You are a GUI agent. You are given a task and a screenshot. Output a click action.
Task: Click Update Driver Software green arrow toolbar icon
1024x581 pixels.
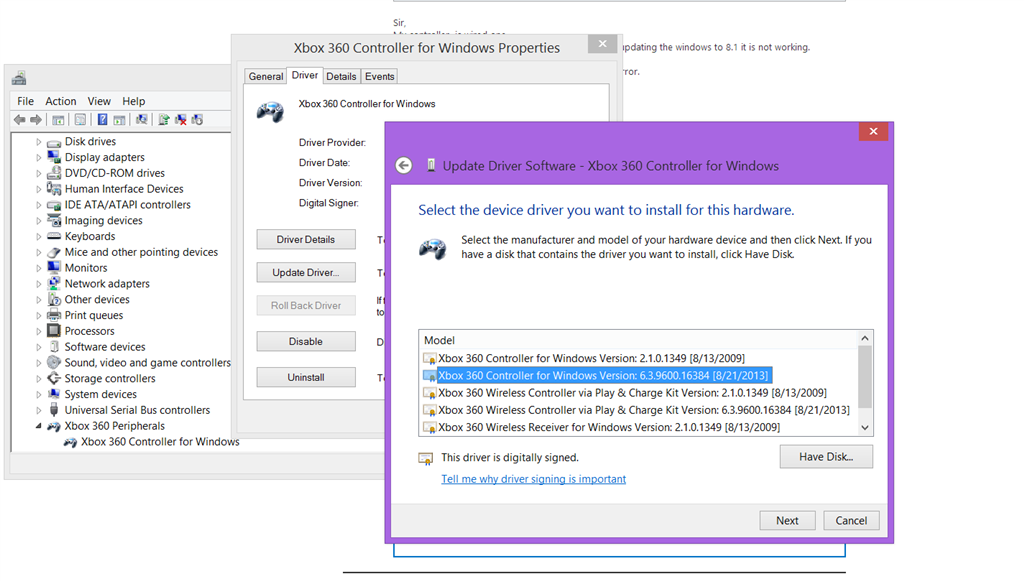tap(164, 119)
